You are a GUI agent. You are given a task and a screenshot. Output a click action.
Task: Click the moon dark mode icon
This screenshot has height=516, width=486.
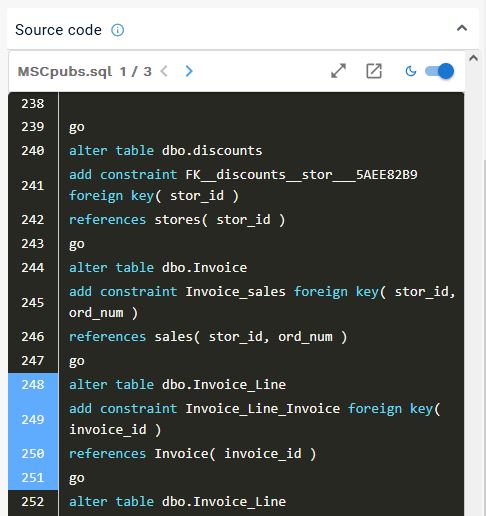tap(411, 71)
